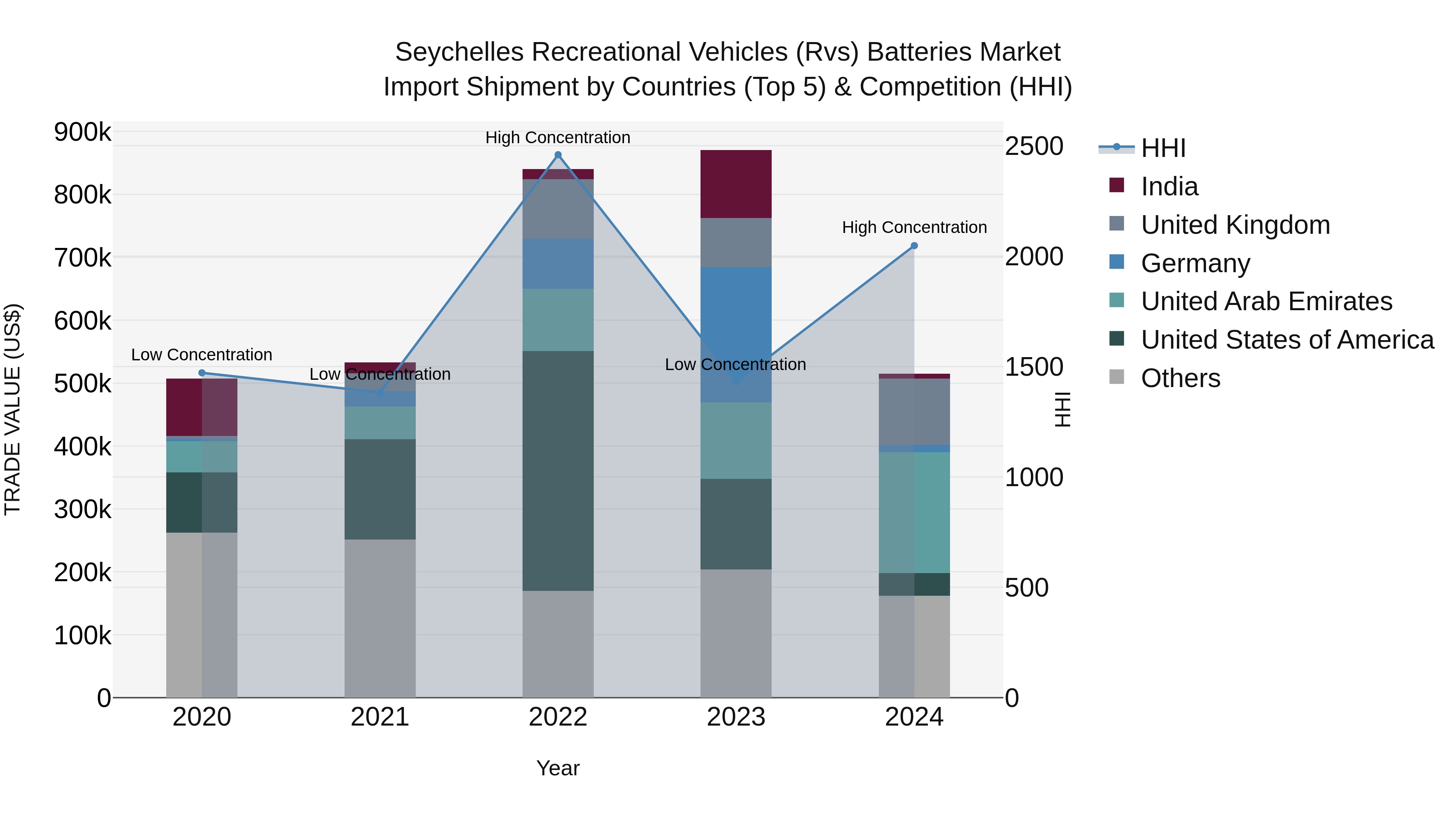The image size is (1456, 819).
Task: Click the 2024 High Concentration annotation
Action: pos(914,227)
